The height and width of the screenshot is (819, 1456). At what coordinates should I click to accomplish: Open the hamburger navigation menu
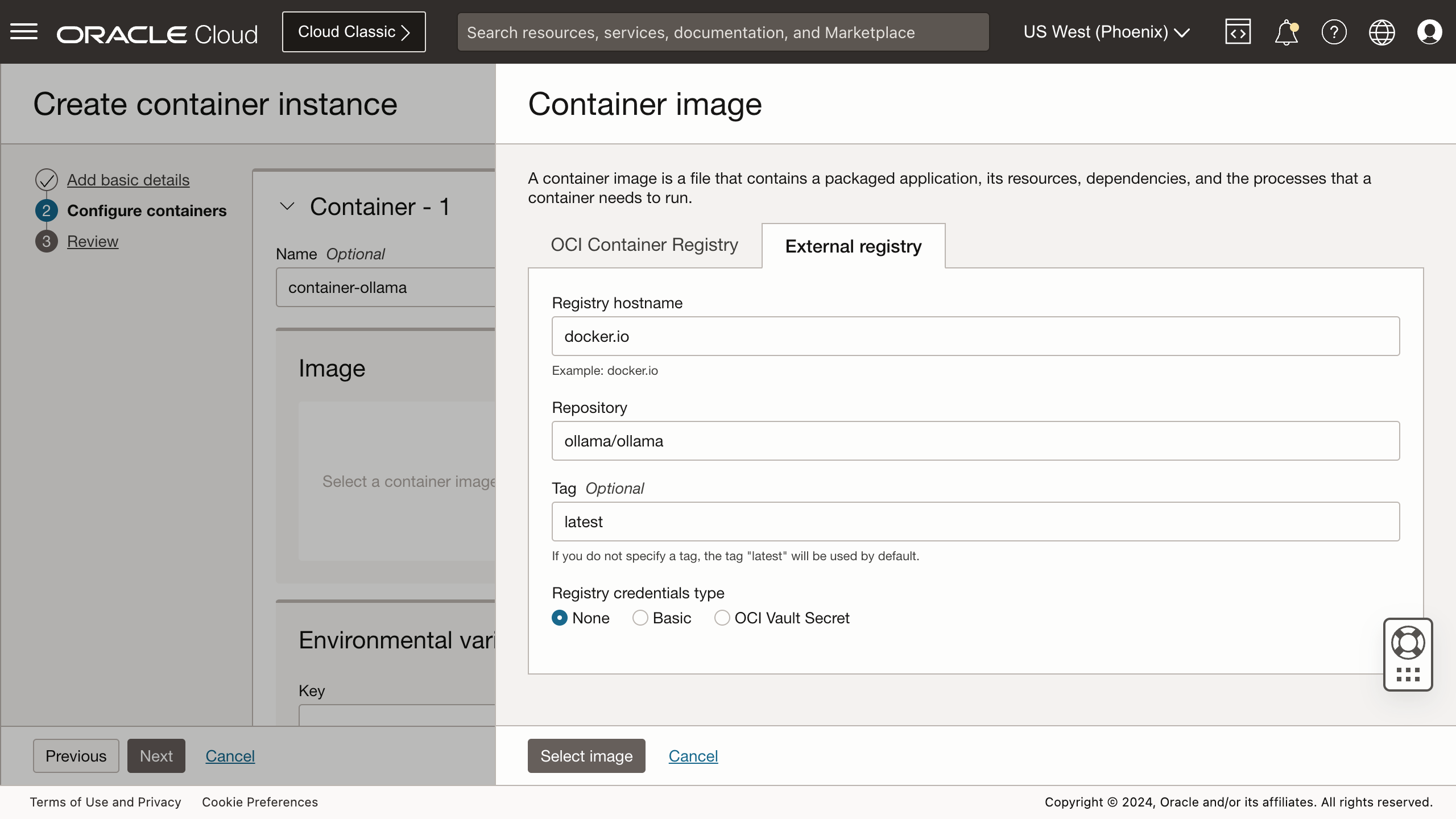[24, 32]
